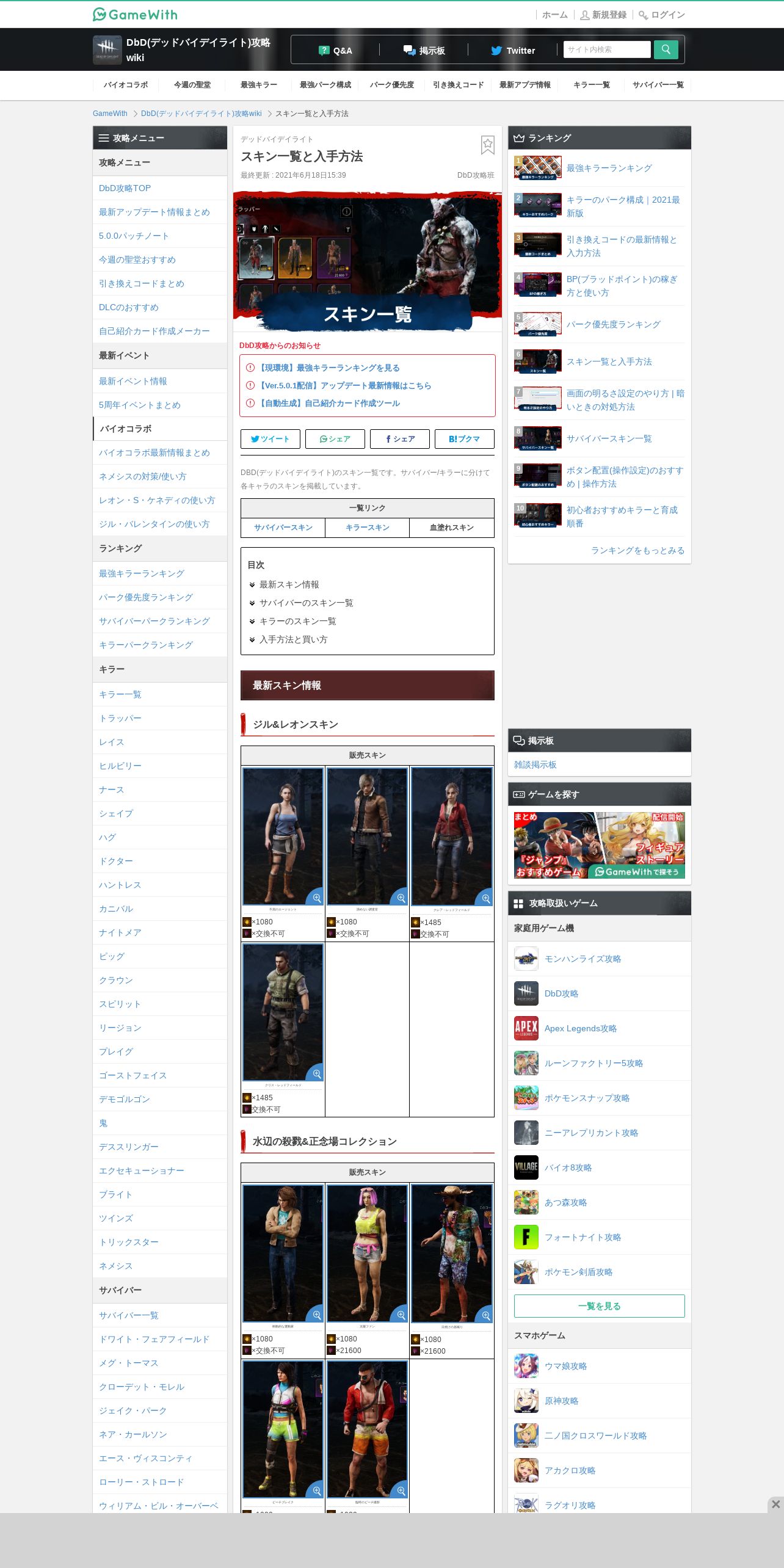Click Apex Legends攻略 game icon

526,1028
